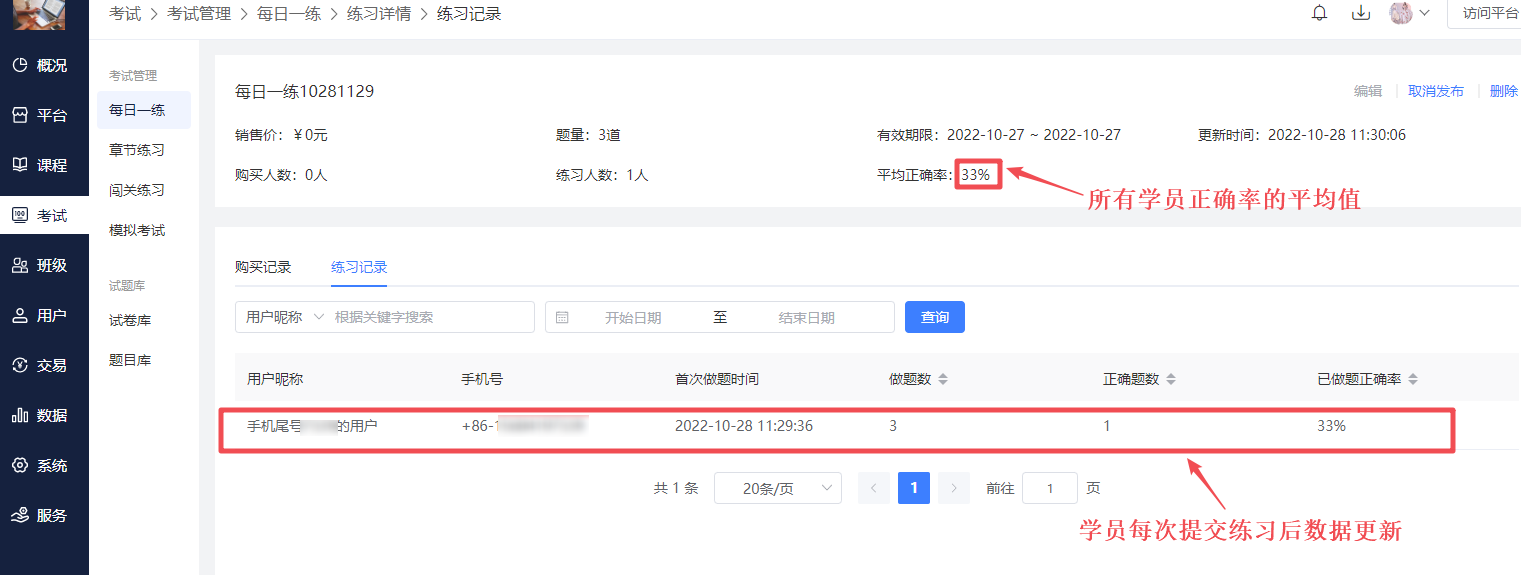Click the download icon in header

(x=1360, y=13)
